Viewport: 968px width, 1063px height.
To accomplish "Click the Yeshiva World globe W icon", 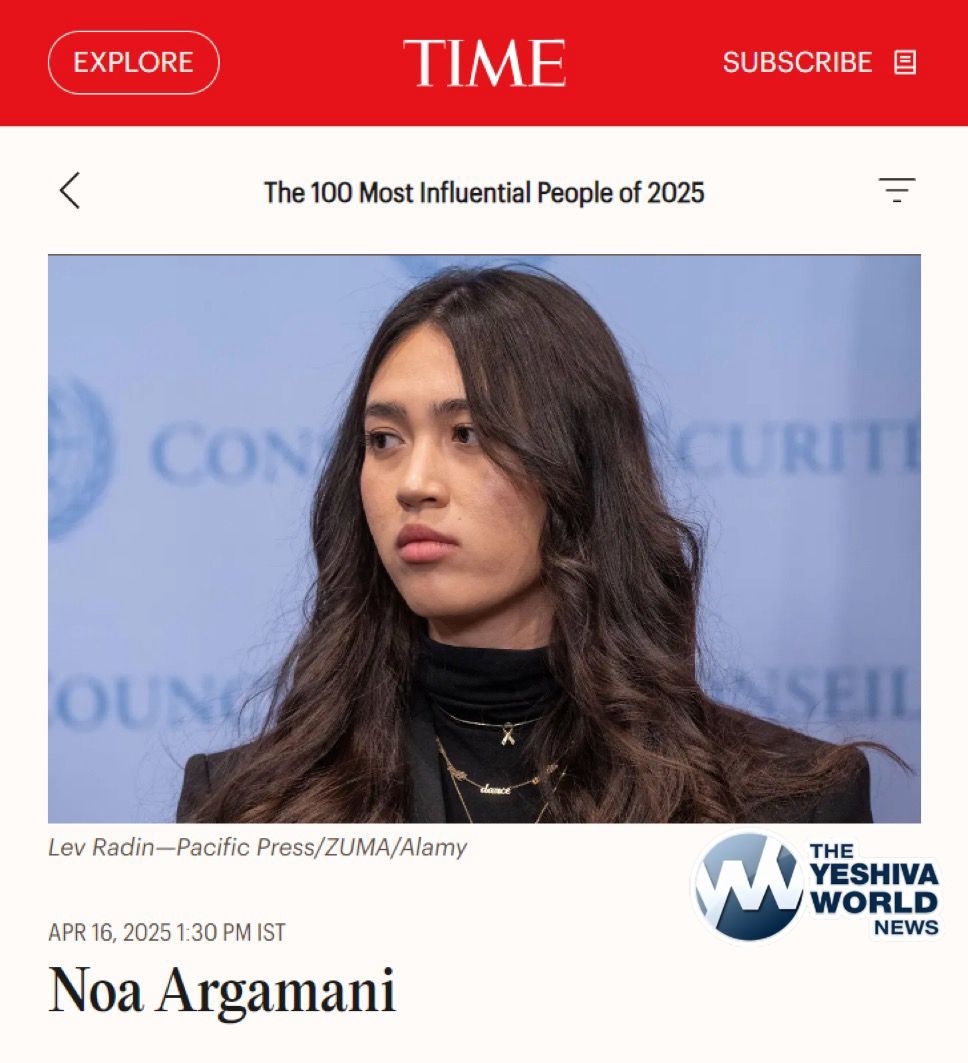I will [747, 887].
